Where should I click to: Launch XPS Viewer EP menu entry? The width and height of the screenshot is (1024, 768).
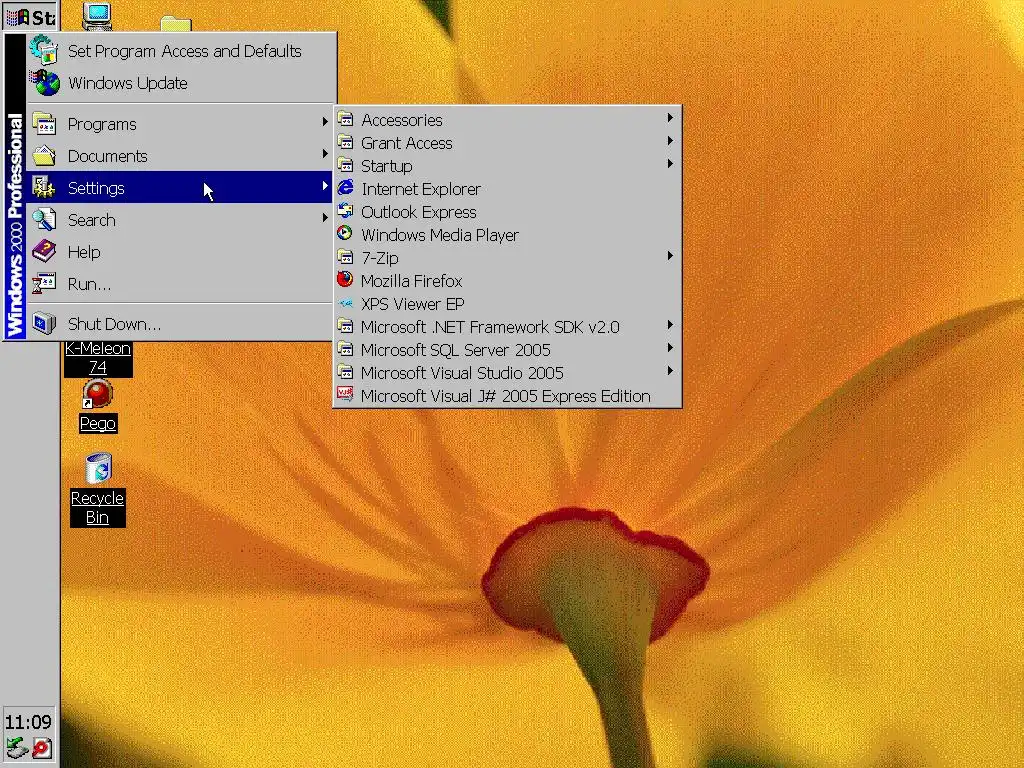(507, 304)
